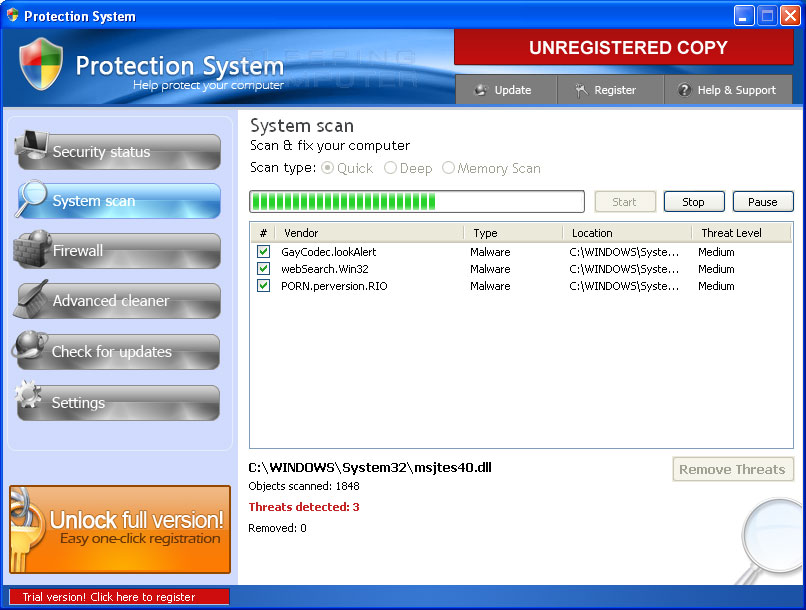Open the Register tab
806x610 pixels.
point(606,90)
